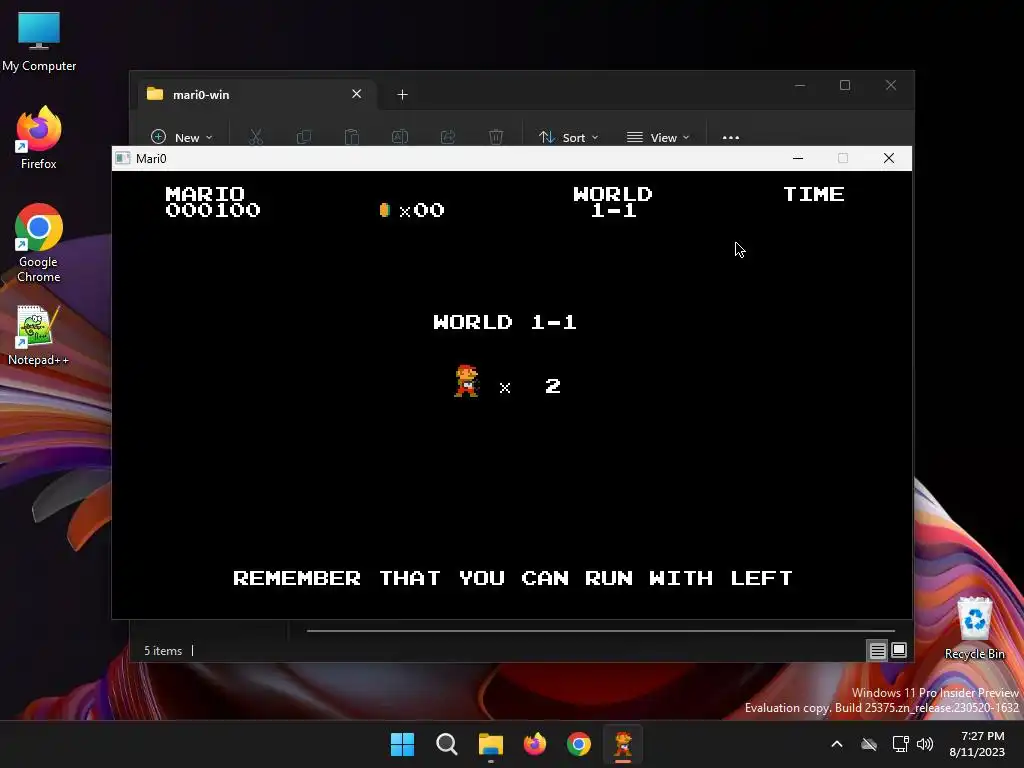Click the Rename icon in File Explorer toolbar
Viewport: 1024px width, 768px height.
[400, 137]
